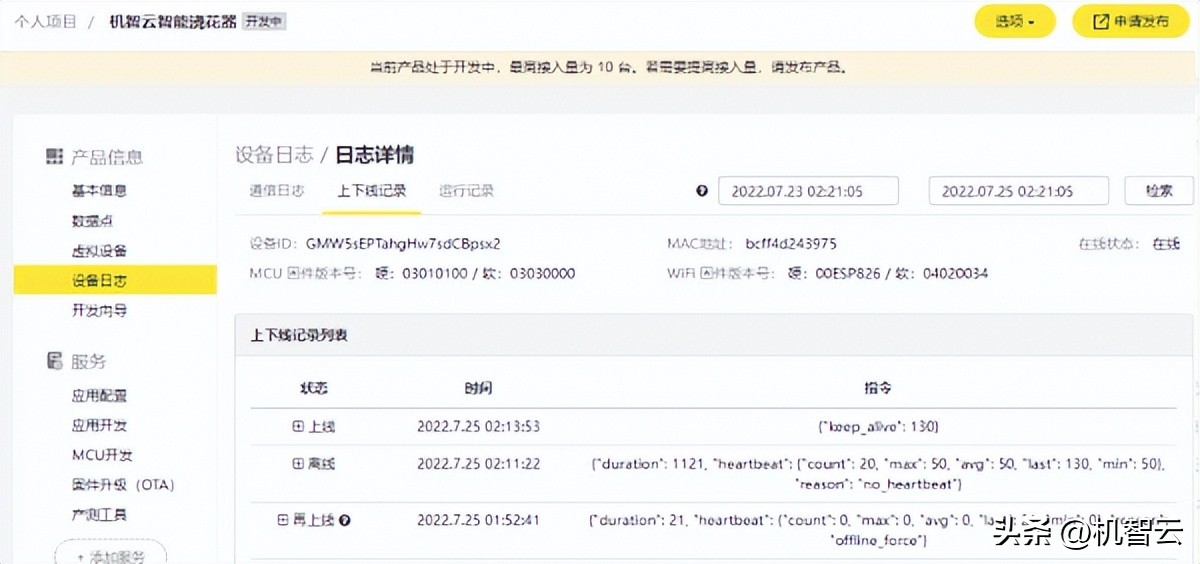The height and width of the screenshot is (564, 1200).
Task: Select device ID GMW5sEPTahgHw7sdCBpsx2
Action: 403,243
